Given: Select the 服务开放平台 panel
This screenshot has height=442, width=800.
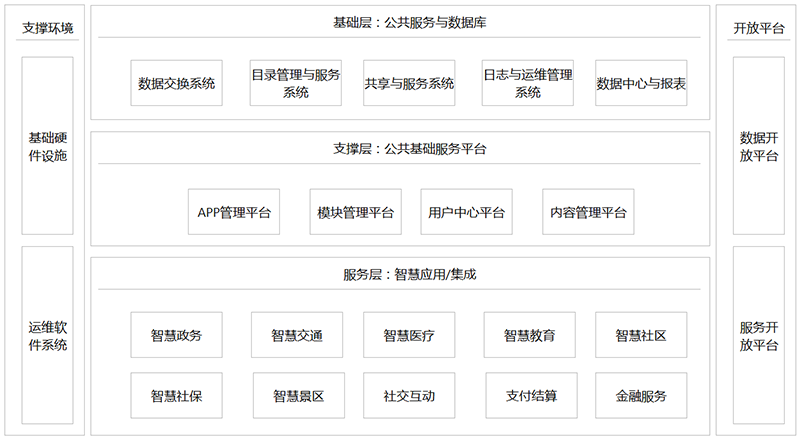Looking at the screenshot, I should pyautogui.click(x=759, y=336).
